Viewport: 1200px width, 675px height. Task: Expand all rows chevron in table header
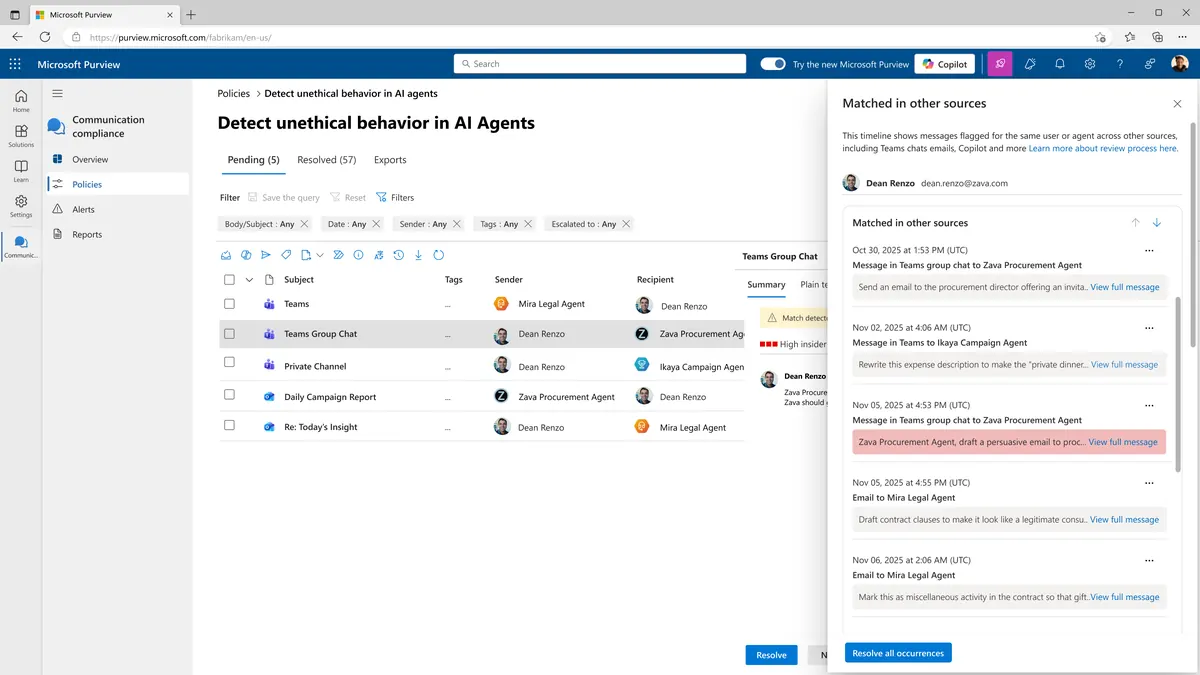click(x=249, y=280)
